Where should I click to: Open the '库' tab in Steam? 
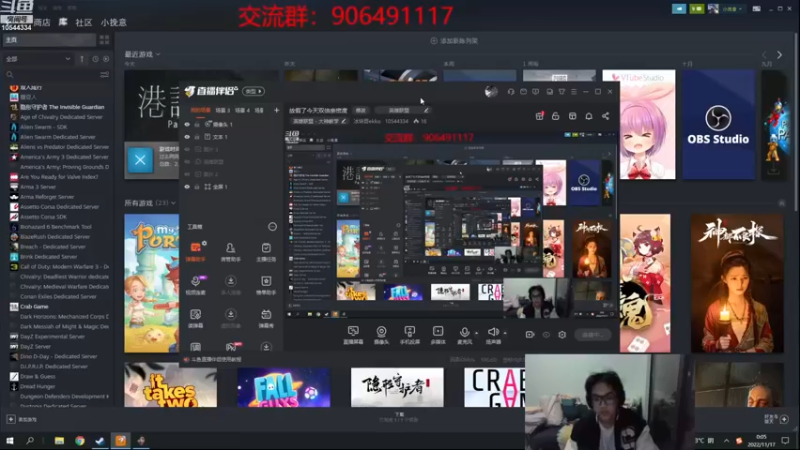point(63,22)
